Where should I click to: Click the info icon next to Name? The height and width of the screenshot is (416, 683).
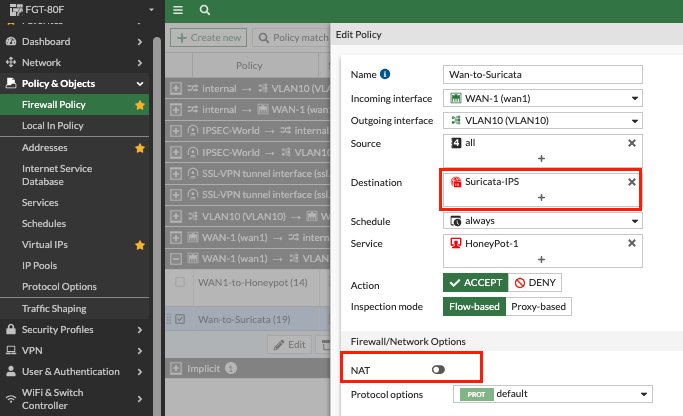point(386,74)
